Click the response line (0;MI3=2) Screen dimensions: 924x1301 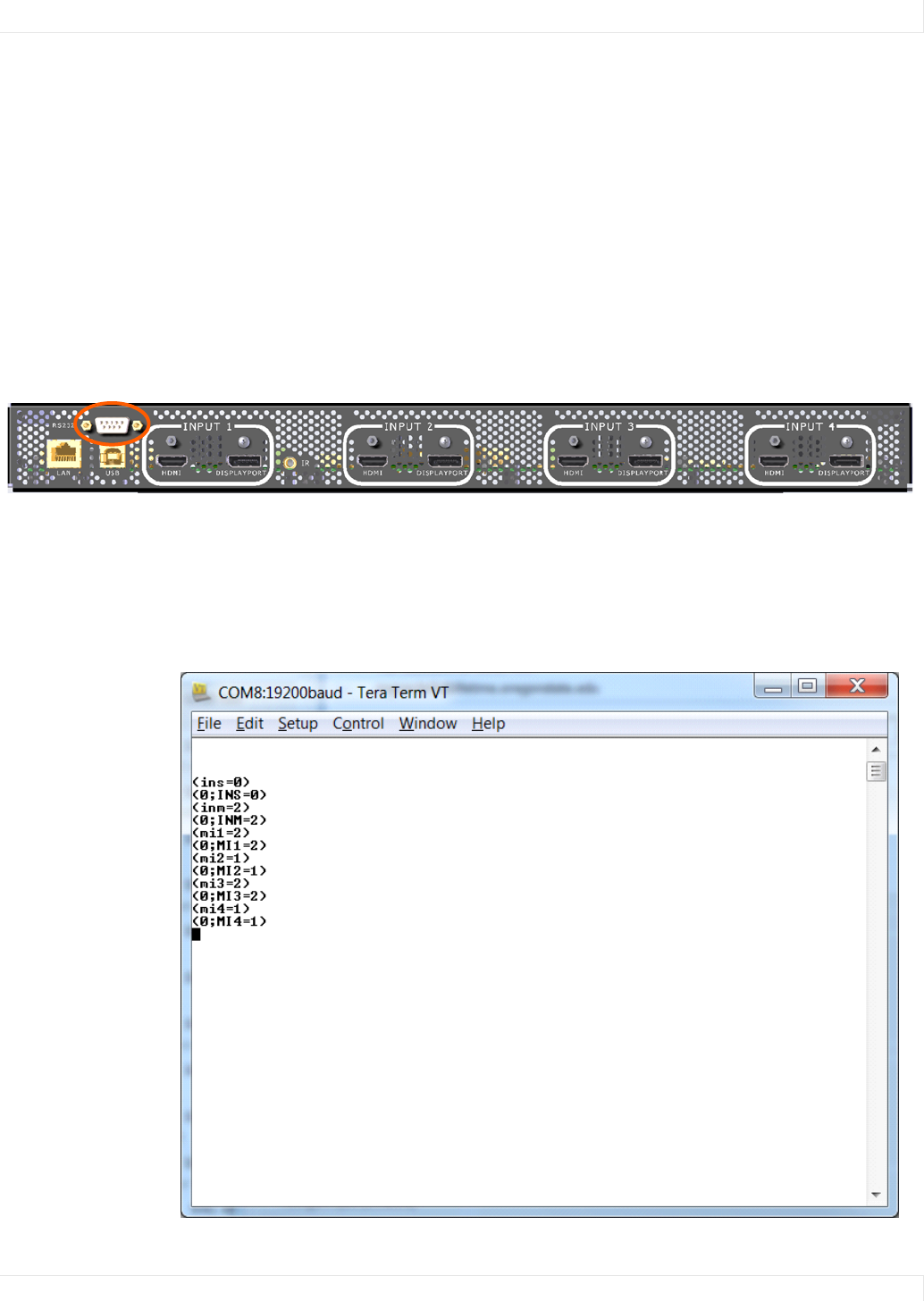click(230, 895)
